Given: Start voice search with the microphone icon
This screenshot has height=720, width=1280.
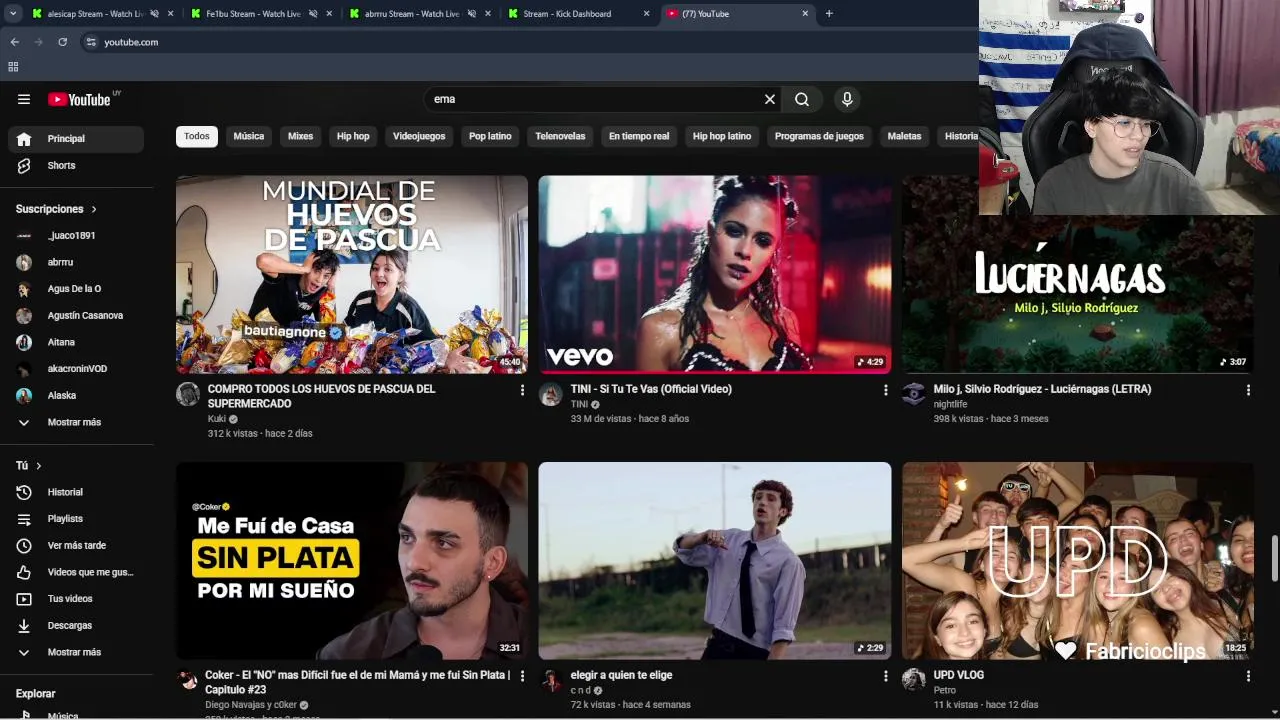Looking at the screenshot, I should (847, 99).
